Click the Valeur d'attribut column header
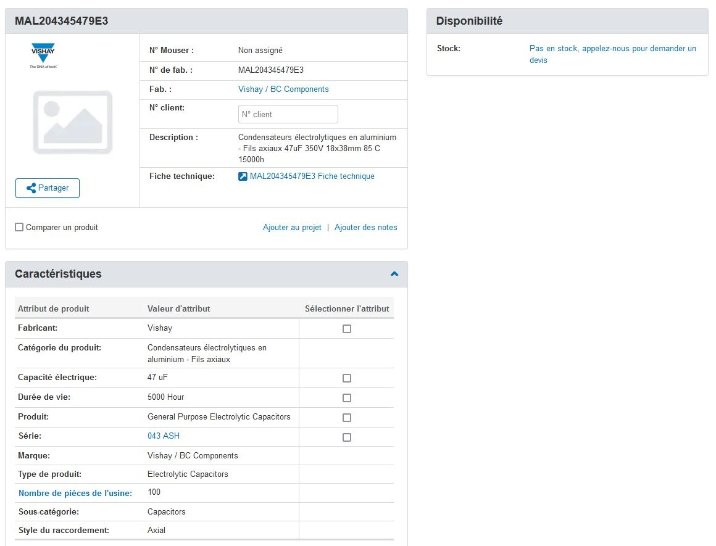716x546 pixels. tap(179, 309)
